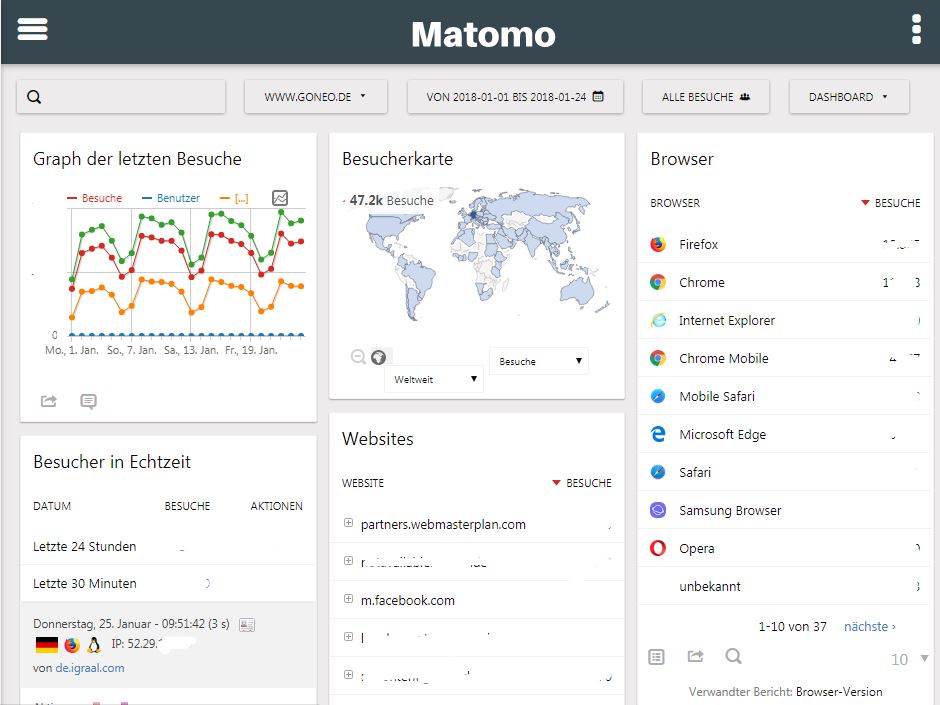
Task: Zoom out the visitor map
Action: click(358, 357)
